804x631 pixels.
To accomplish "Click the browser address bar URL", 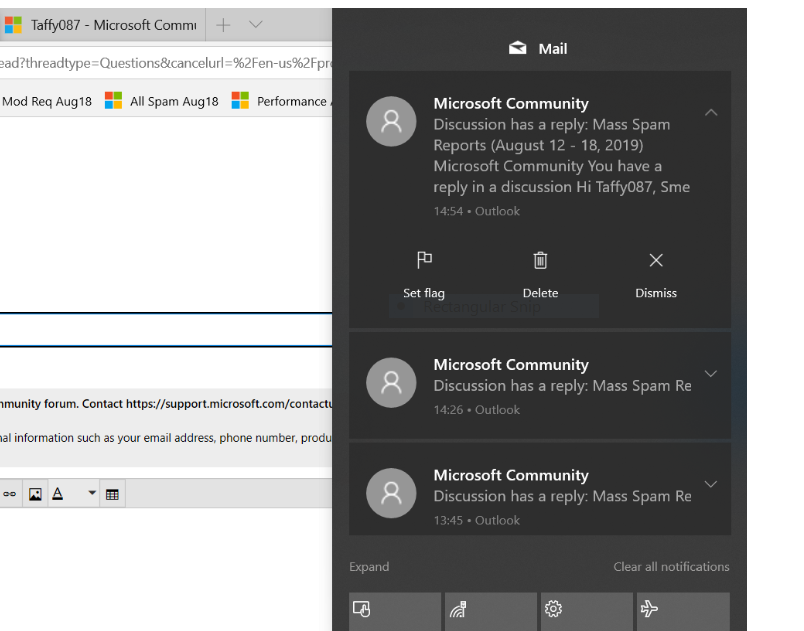I will 166,63.
